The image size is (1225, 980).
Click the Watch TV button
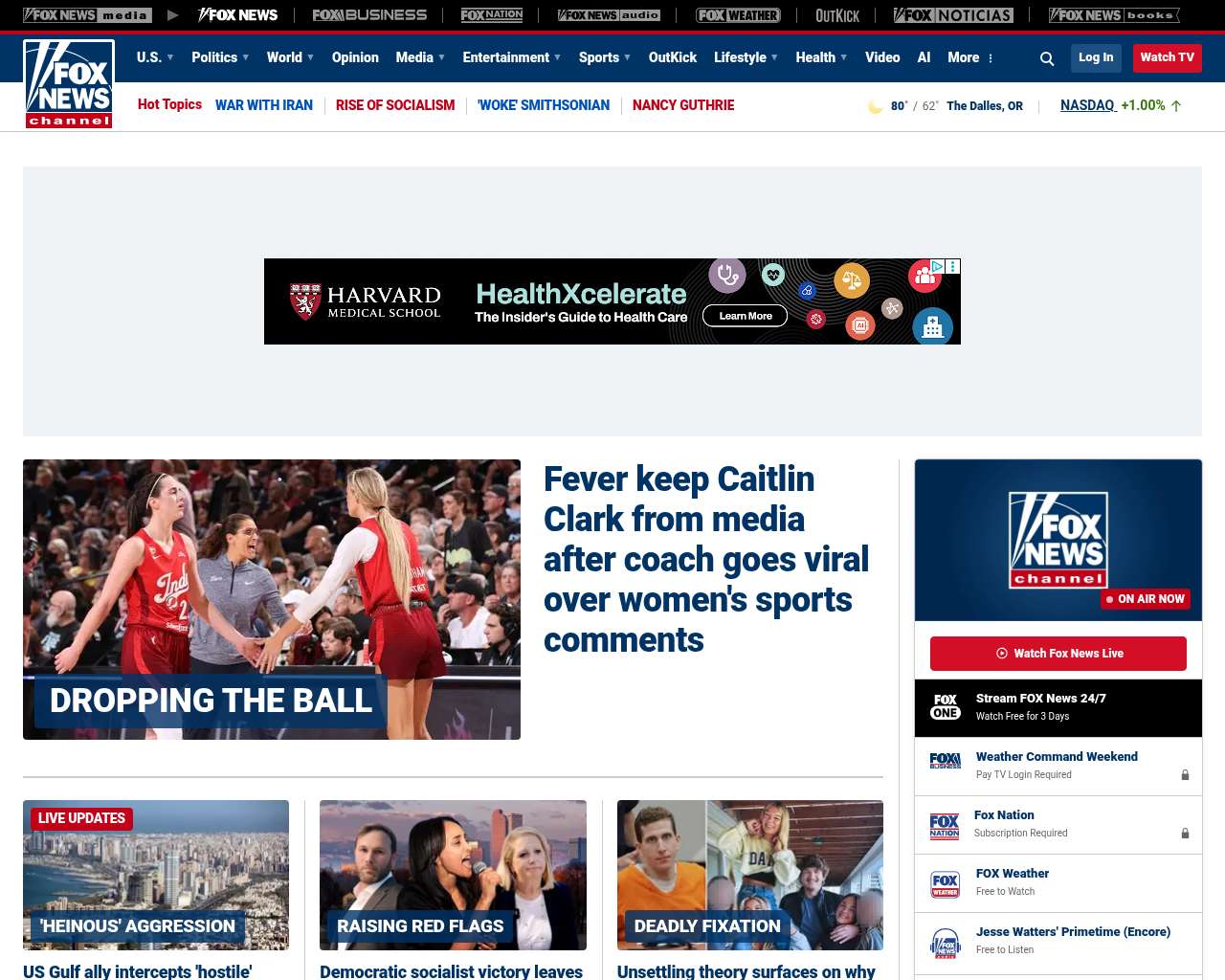[x=1168, y=57]
